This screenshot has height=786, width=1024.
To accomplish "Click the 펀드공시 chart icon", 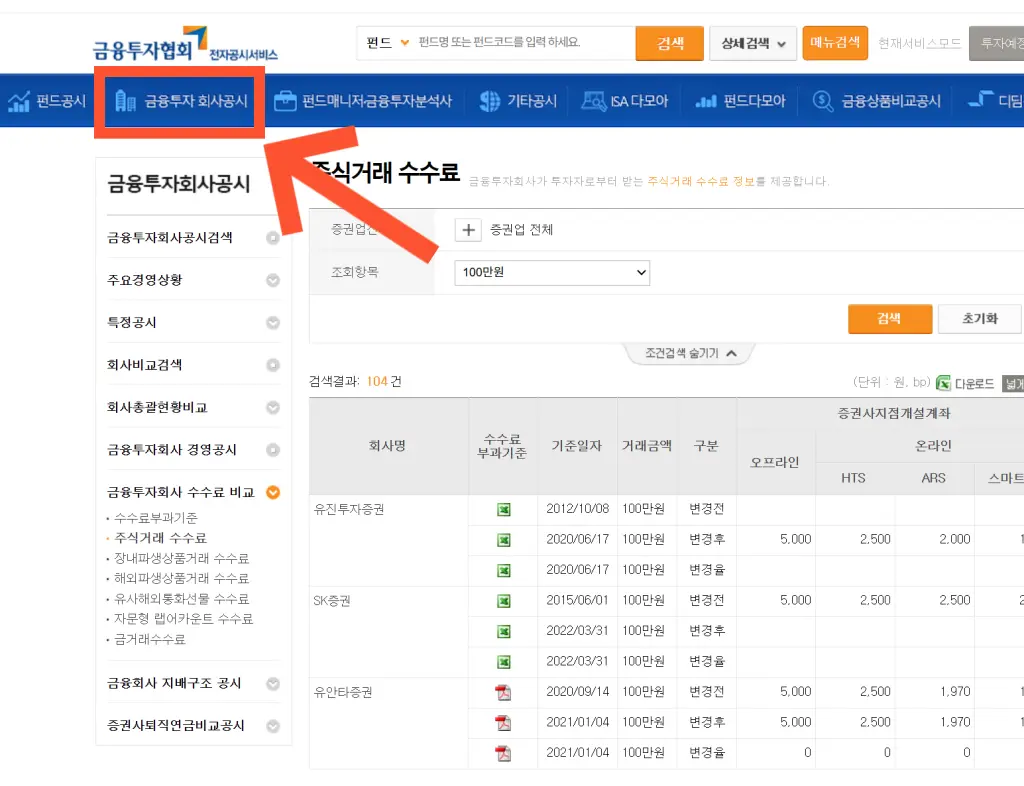I will click(19, 101).
